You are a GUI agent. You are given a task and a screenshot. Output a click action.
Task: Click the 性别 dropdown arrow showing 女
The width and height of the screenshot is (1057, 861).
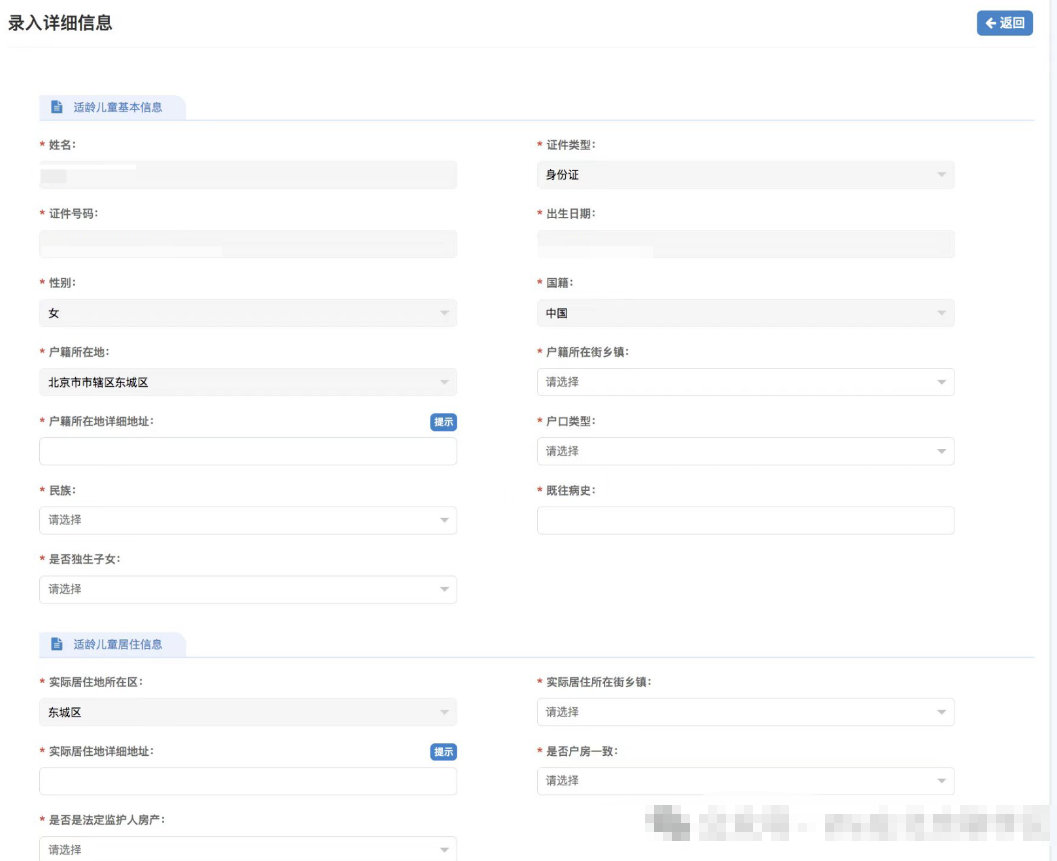coord(444,313)
